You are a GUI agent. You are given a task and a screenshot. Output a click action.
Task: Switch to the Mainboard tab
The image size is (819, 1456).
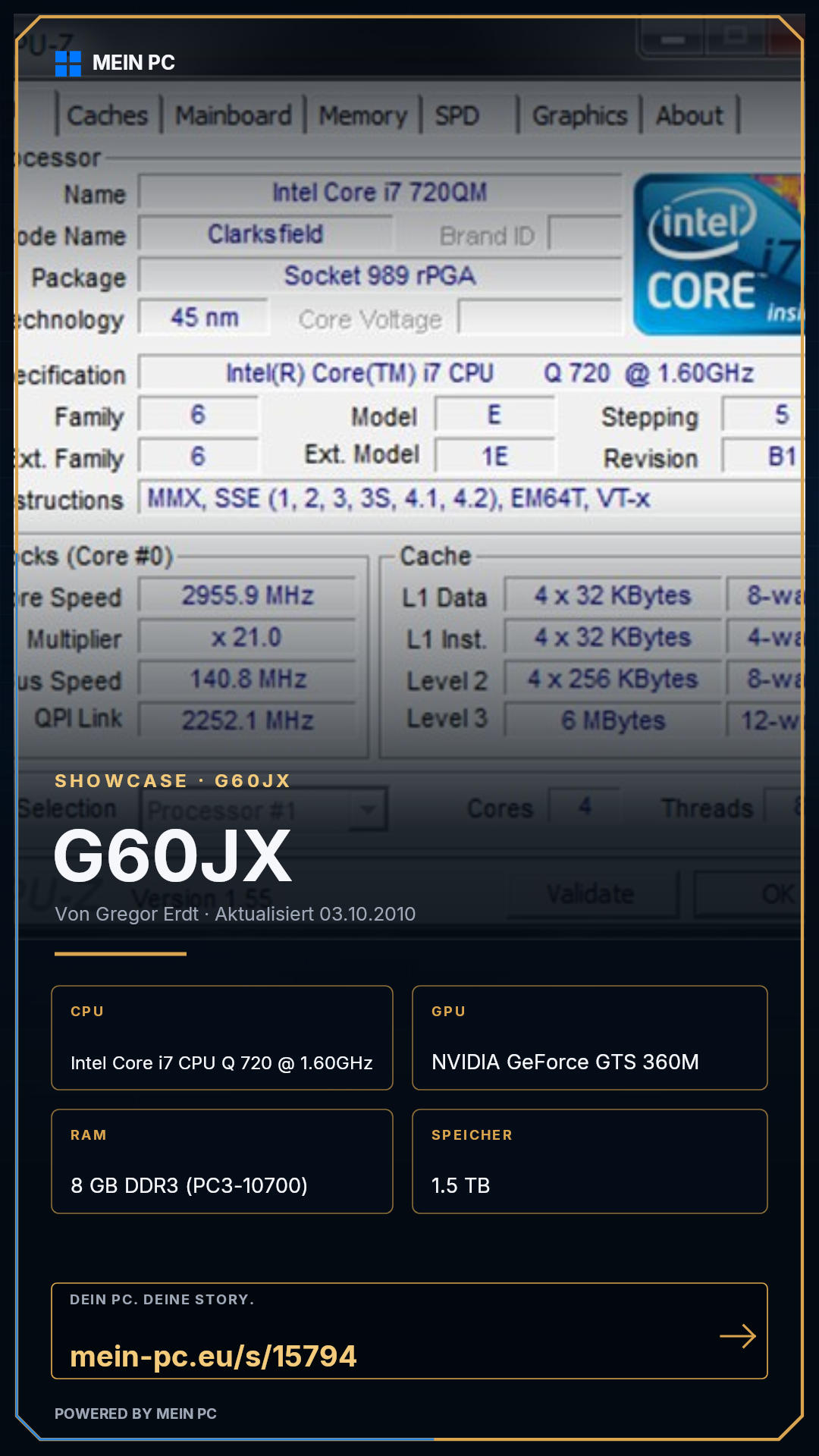234,115
